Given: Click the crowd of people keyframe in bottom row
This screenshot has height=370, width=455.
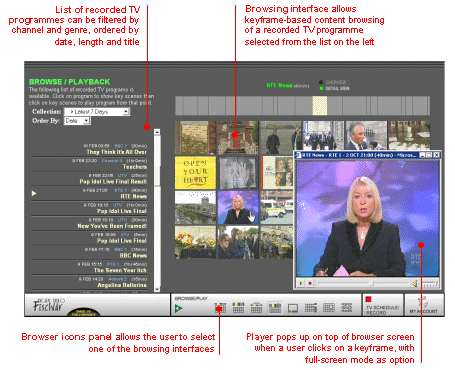Looking at the screenshot, I should pyautogui.click(x=238, y=243).
